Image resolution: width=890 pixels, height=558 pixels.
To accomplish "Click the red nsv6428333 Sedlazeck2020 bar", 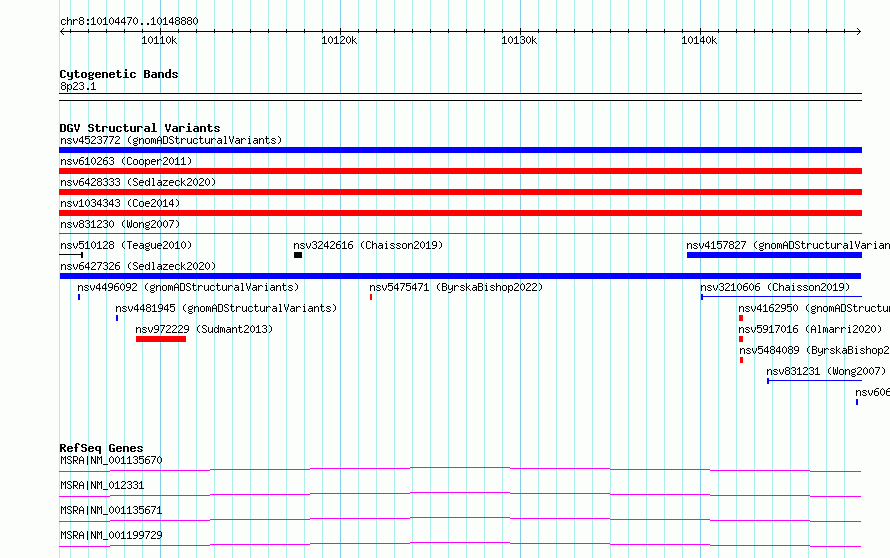I will 460,192.
